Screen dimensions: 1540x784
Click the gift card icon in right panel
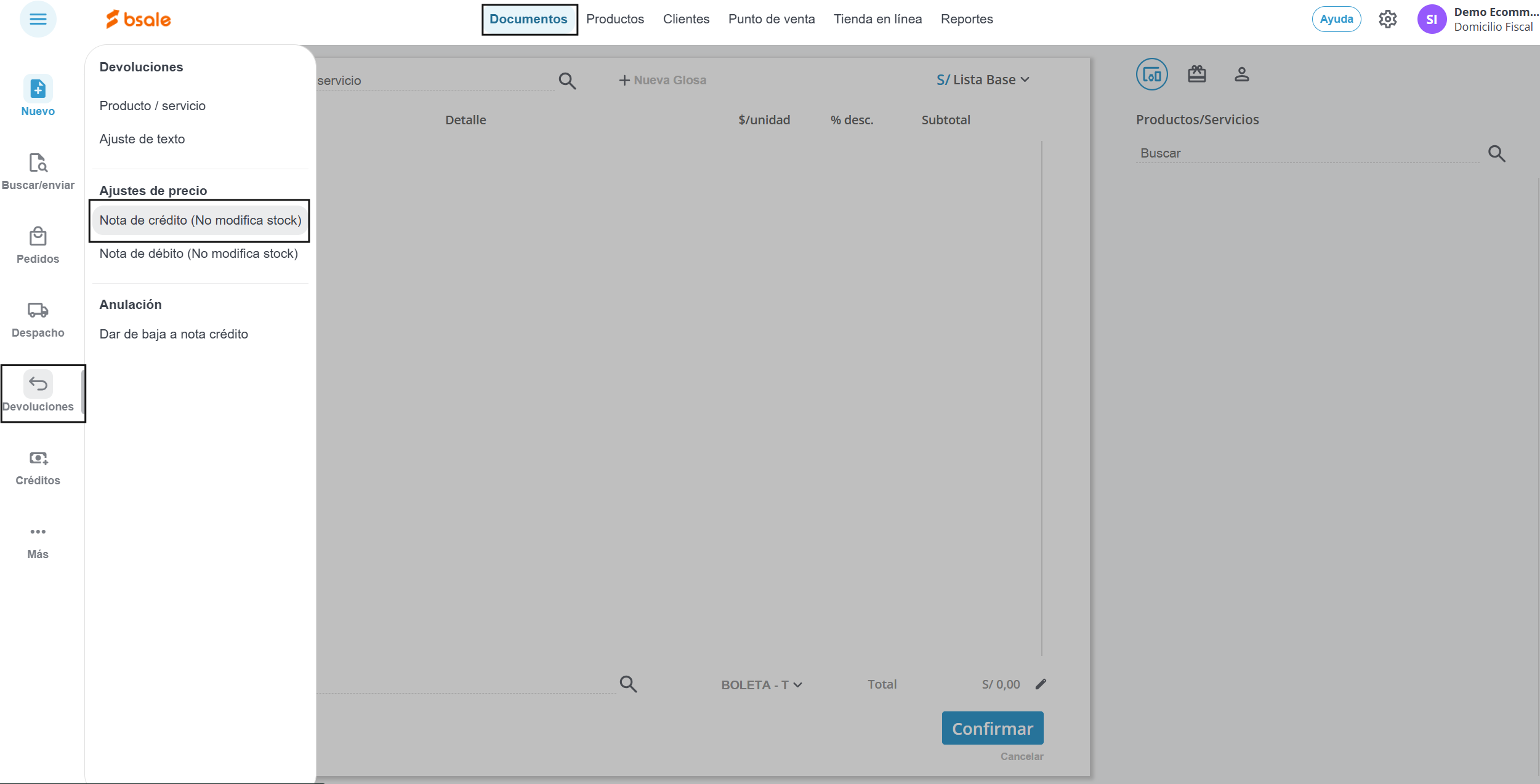click(1196, 74)
